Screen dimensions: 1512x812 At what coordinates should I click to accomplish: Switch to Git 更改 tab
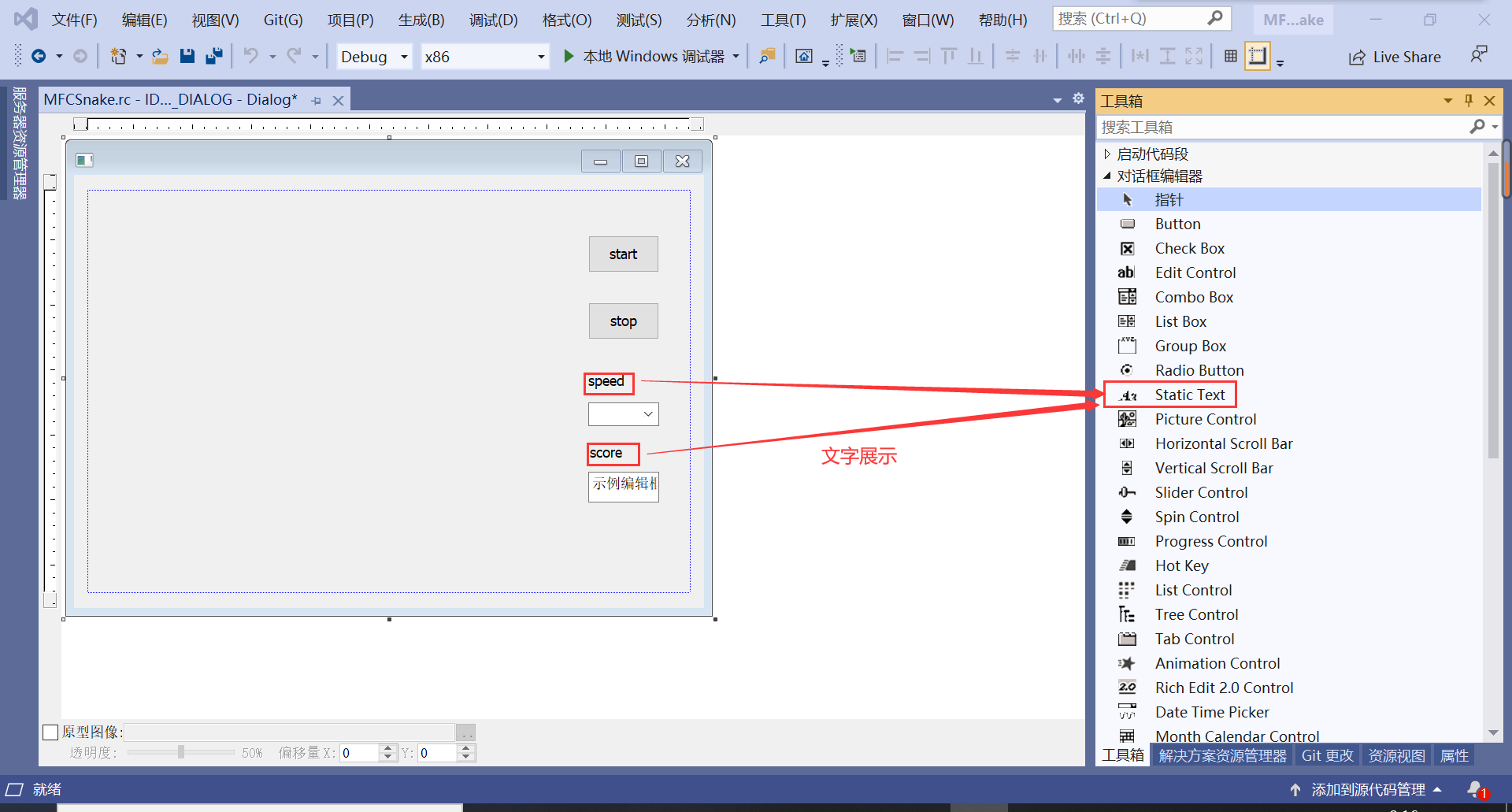click(1327, 755)
